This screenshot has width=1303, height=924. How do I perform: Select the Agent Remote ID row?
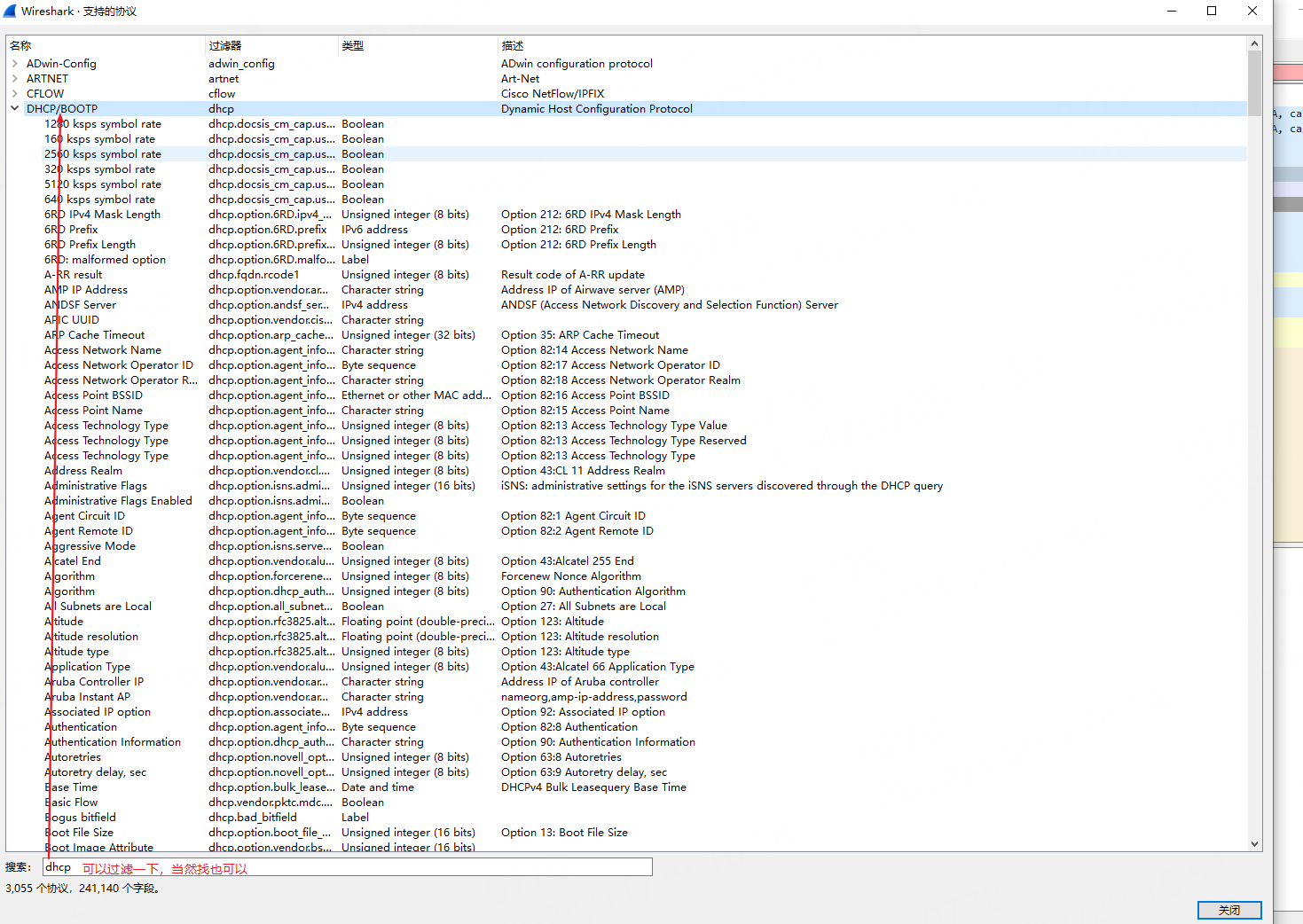tap(626, 531)
